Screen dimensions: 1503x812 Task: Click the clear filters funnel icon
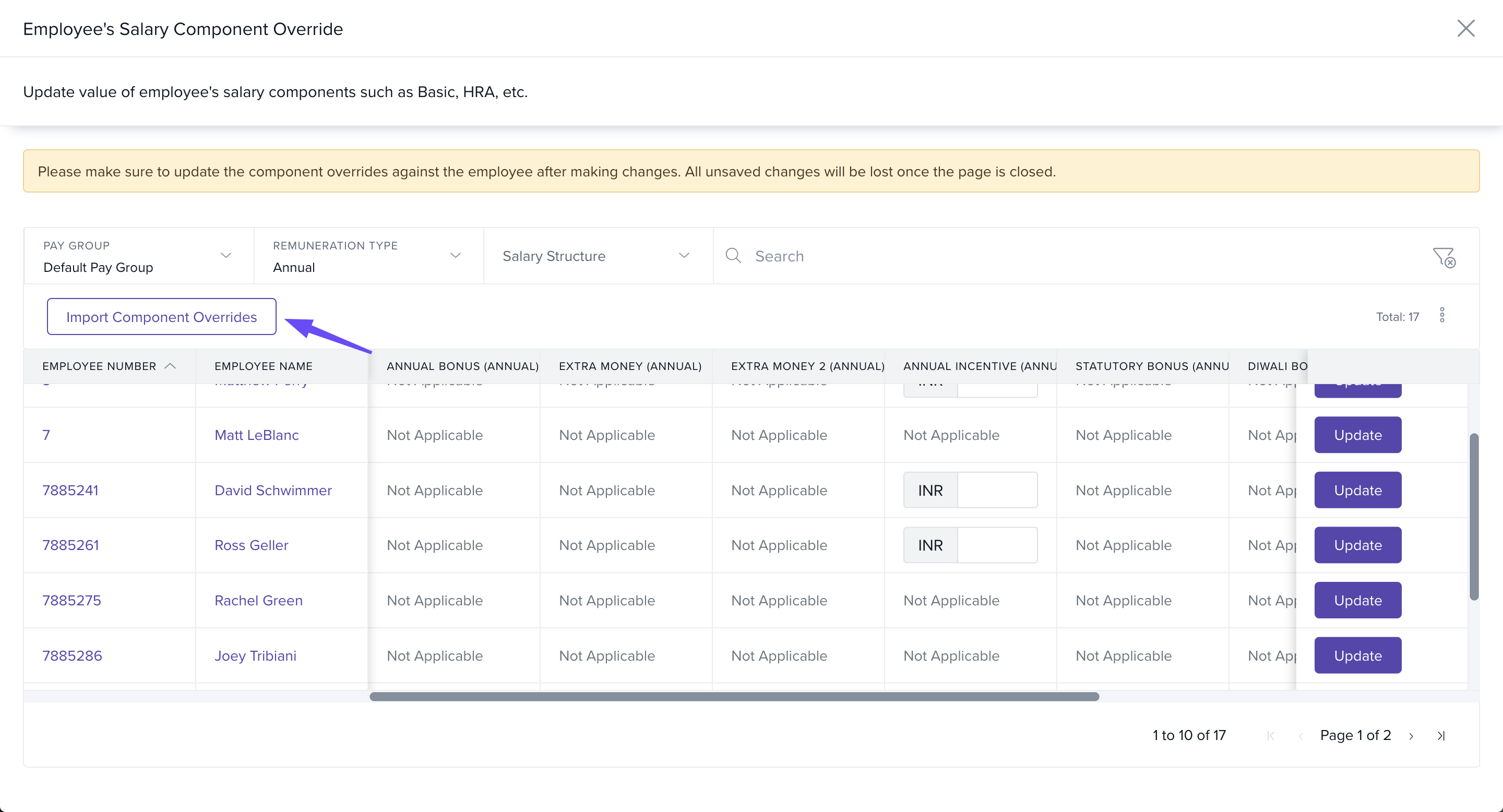[1444, 257]
